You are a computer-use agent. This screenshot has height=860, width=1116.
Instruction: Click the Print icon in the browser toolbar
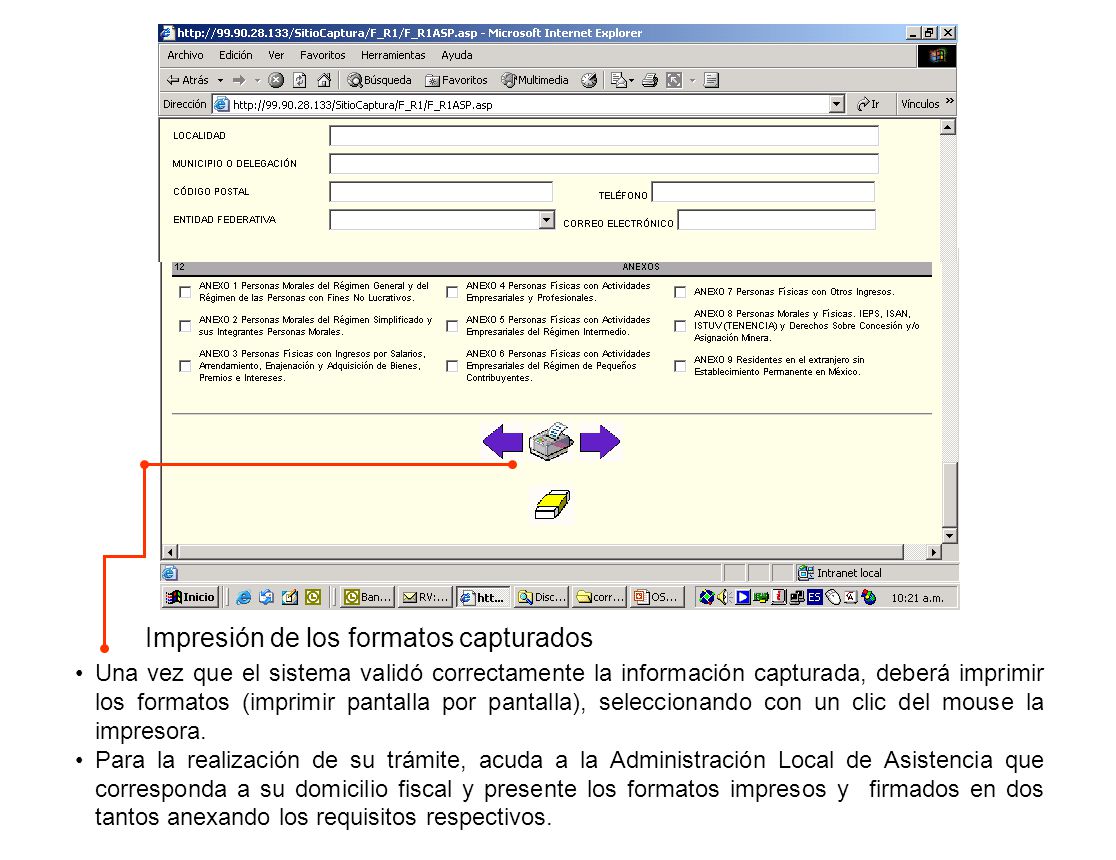coord(650,80)
